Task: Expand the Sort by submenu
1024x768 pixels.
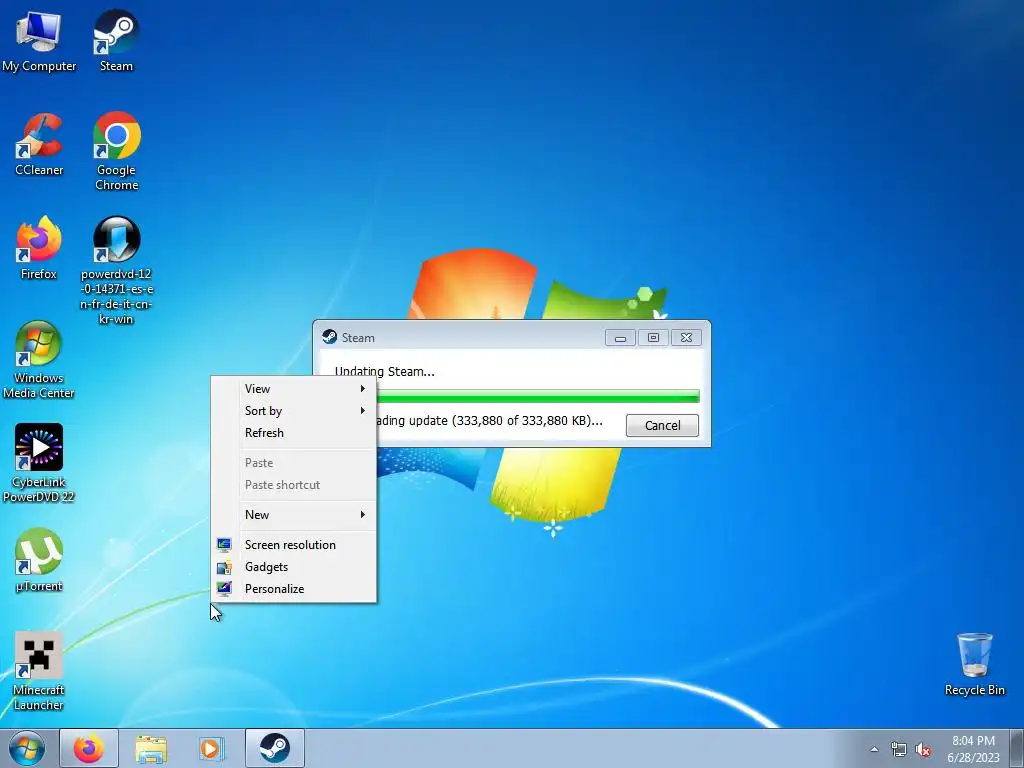Action: (293, 411)
